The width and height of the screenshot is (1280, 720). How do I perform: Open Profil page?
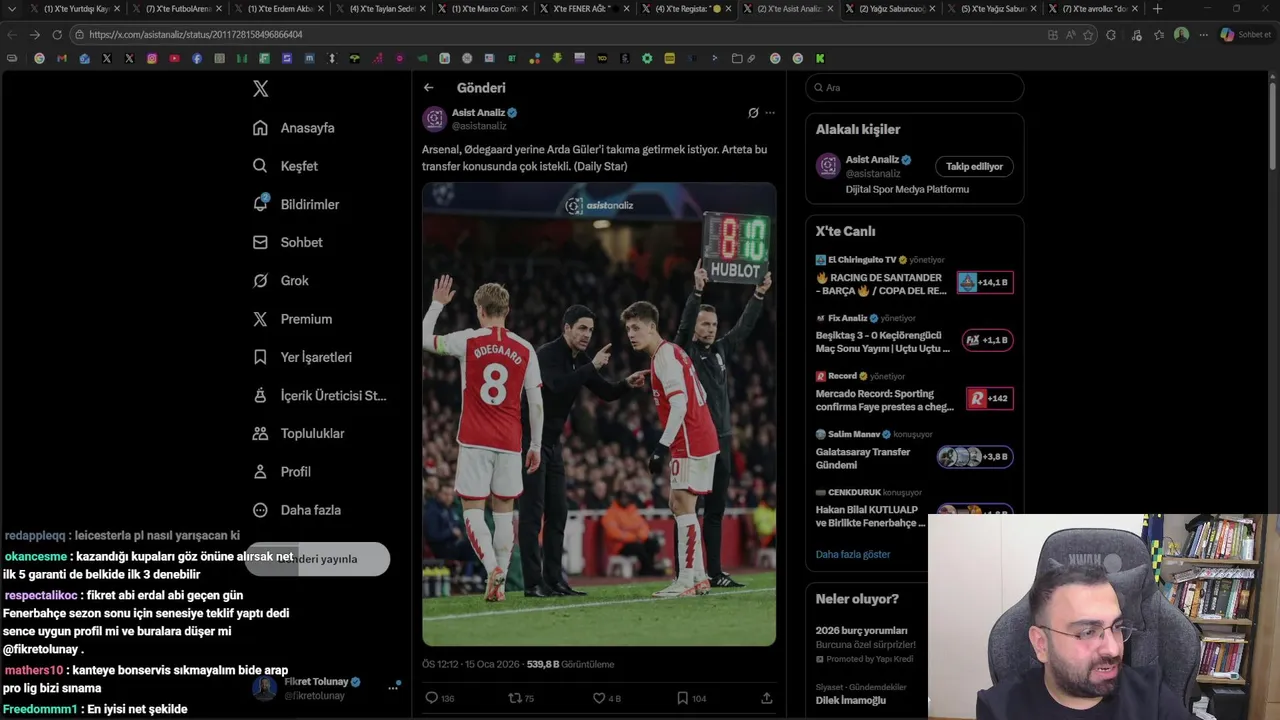[x=282, y=471]
